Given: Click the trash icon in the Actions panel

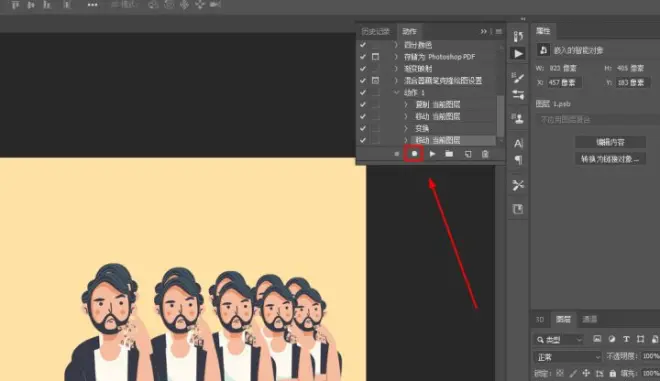Looking at the screenshot, I should point(485,154).
